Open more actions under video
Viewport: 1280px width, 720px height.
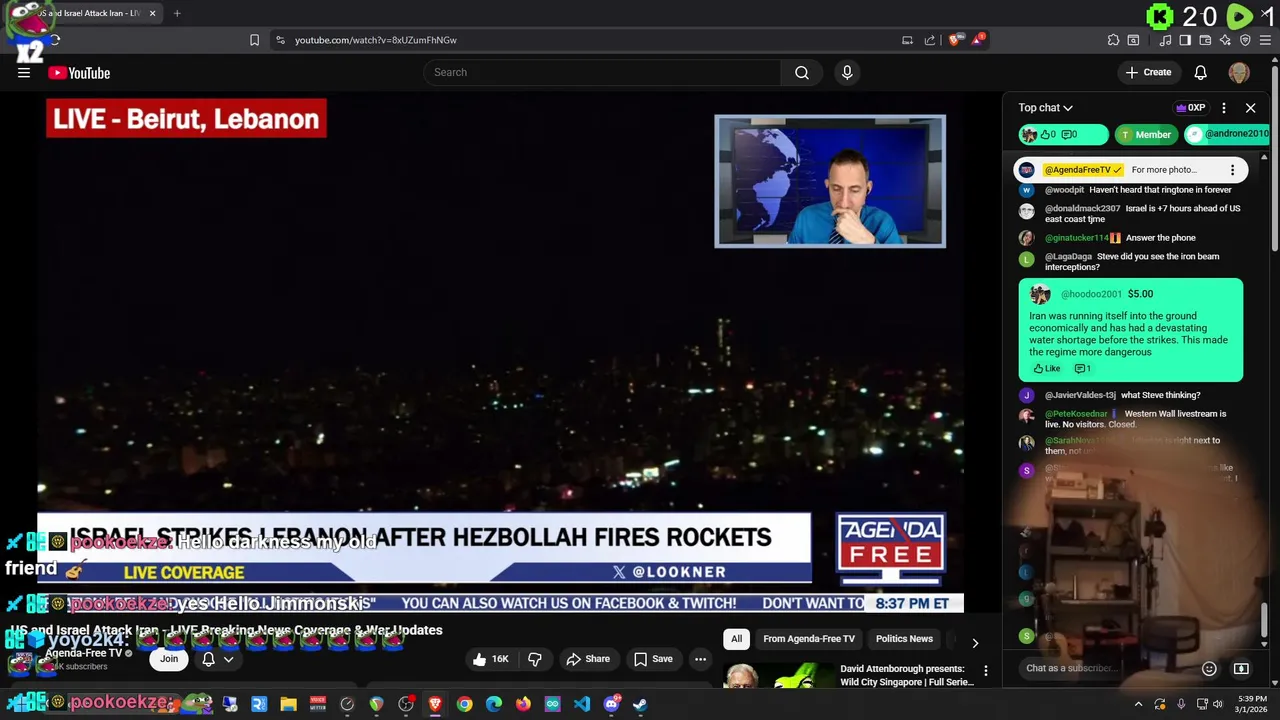[x=701, y=659]
